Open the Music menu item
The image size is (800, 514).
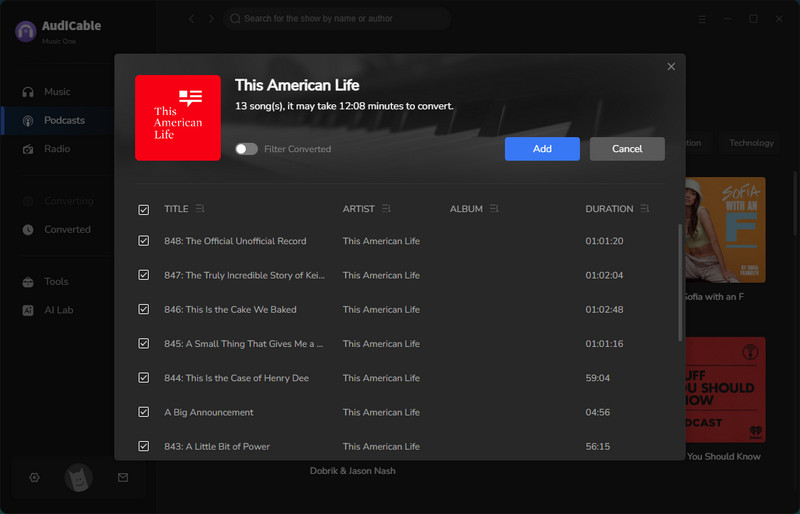click(57, 92)
